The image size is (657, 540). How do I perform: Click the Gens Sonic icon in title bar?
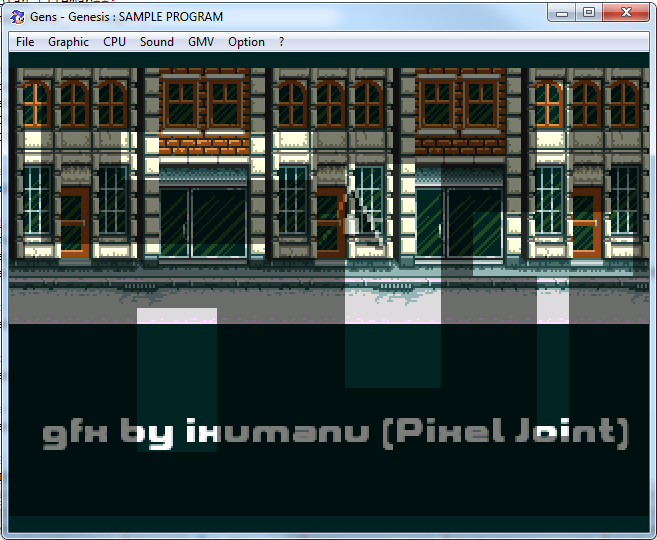pos(17,17)
